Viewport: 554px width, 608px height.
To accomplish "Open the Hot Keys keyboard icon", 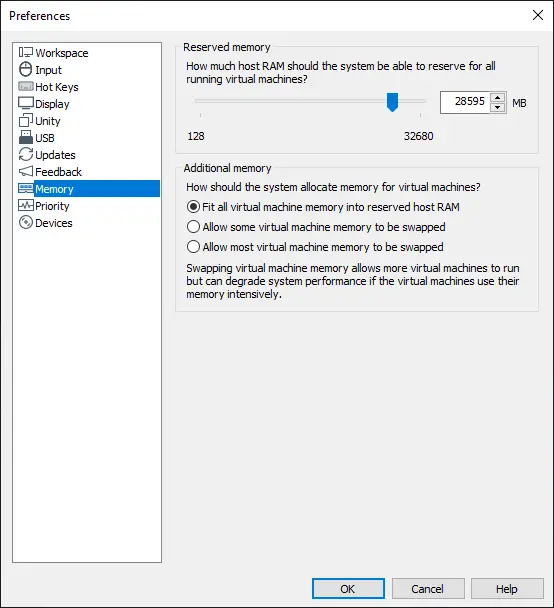I will pos(26,86).
